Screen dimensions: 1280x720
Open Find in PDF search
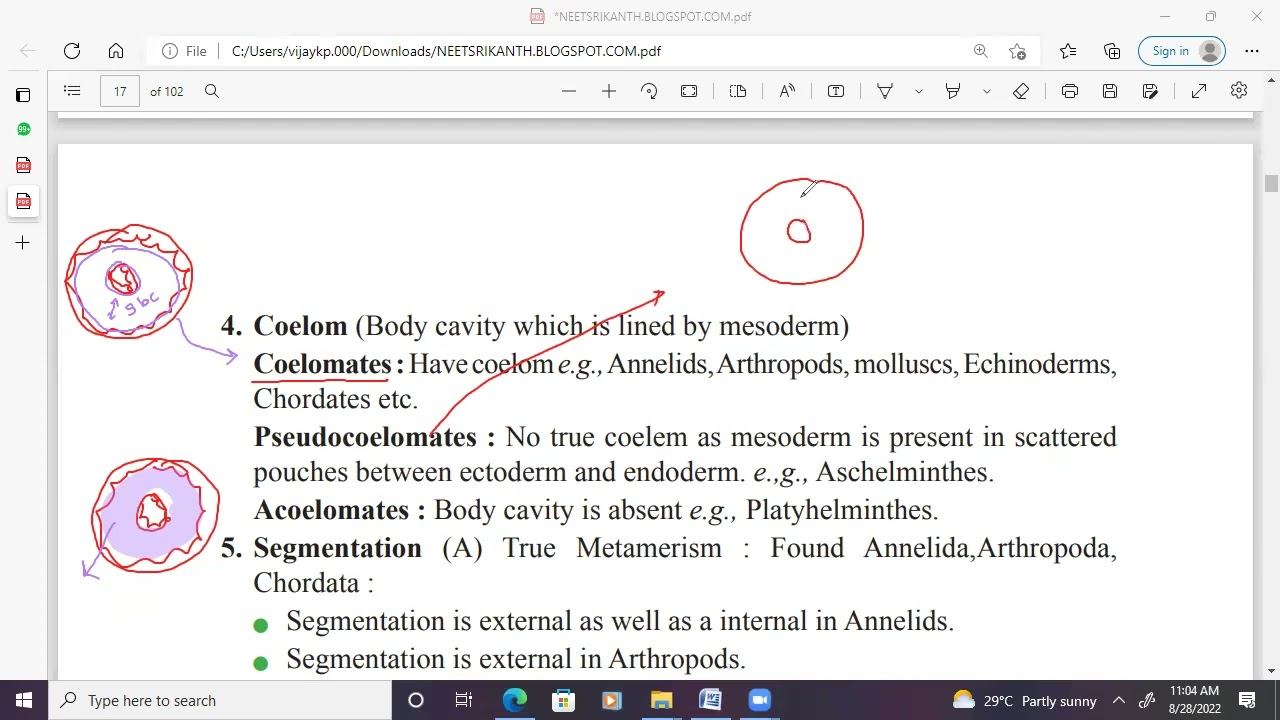[x=212, y=91]
